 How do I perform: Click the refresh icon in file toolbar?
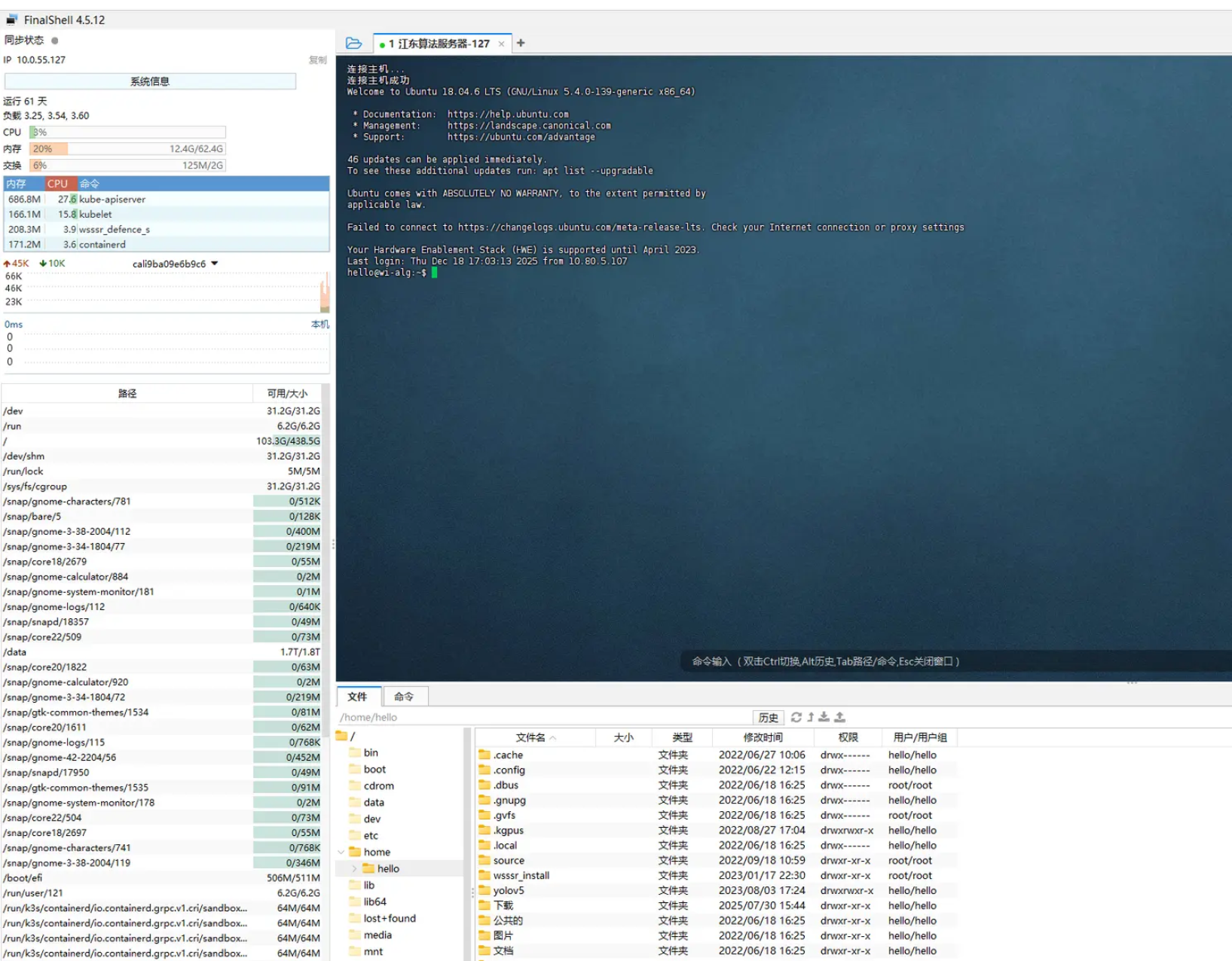pos(796,717)
